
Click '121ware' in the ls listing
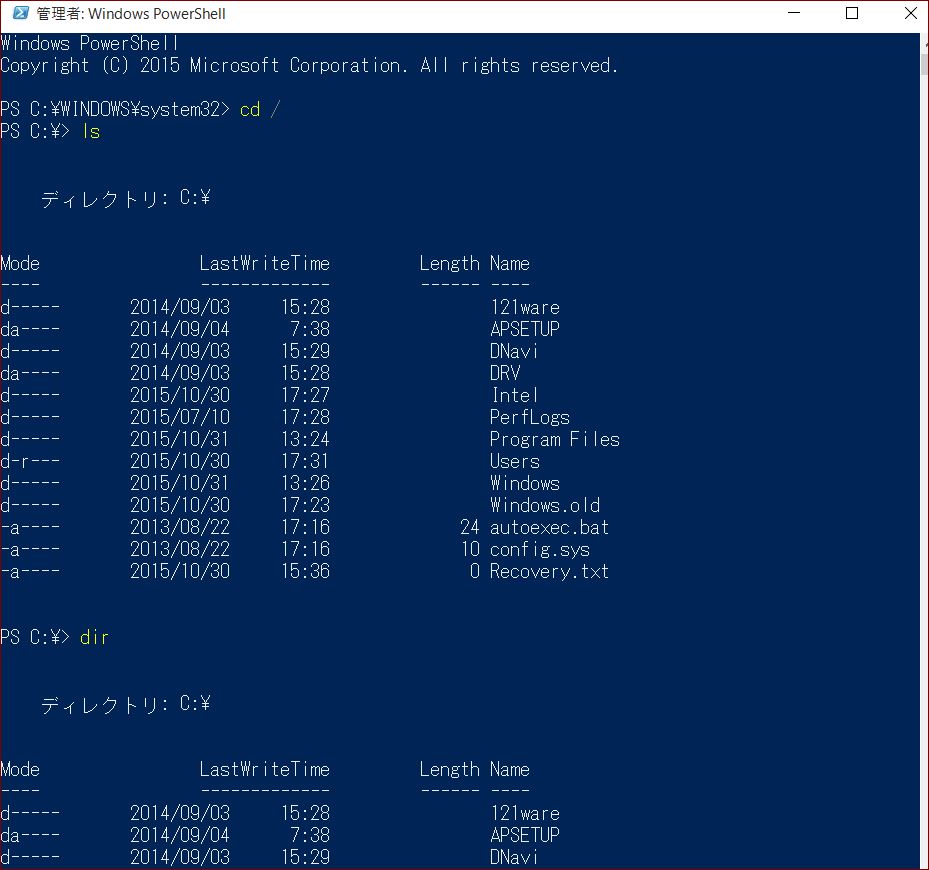pyautogui.click(x=525, y=307)
